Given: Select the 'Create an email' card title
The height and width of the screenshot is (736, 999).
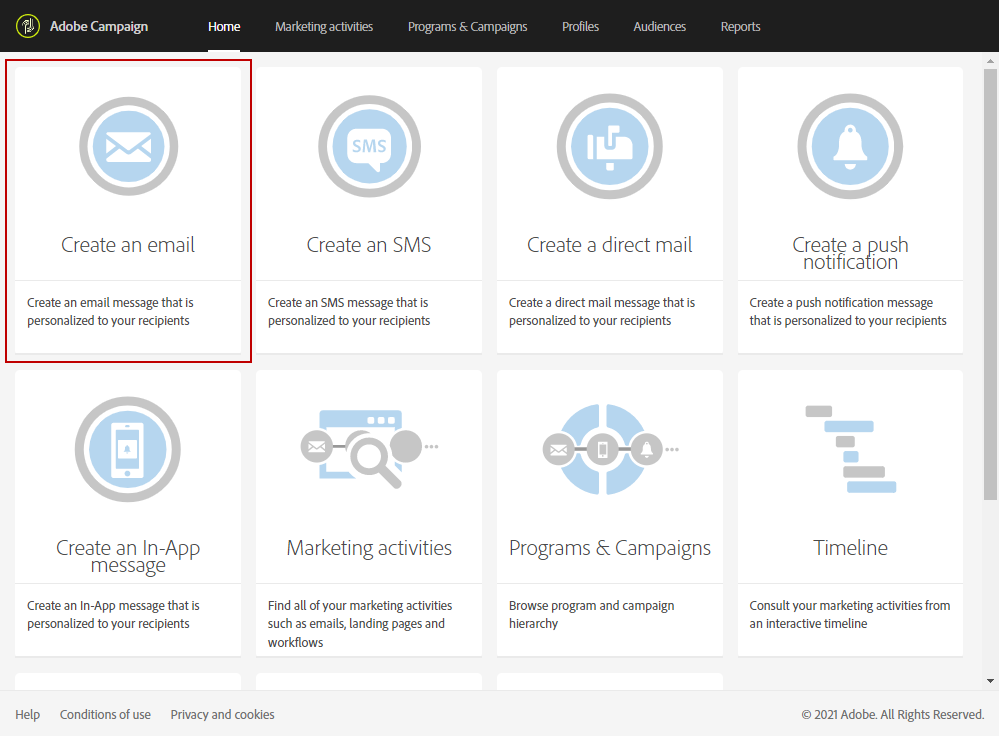Looking at the screenshot, I should coord(128,245).
